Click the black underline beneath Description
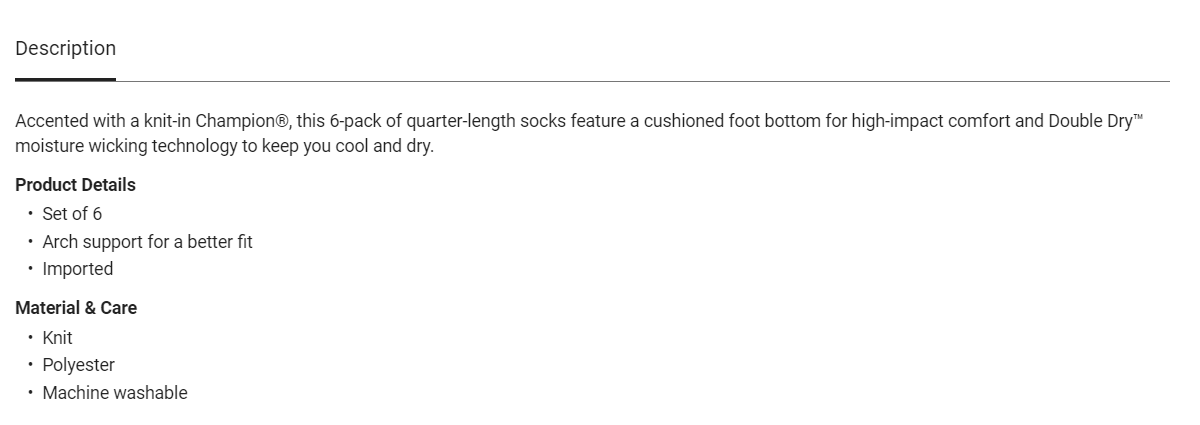 65,79
